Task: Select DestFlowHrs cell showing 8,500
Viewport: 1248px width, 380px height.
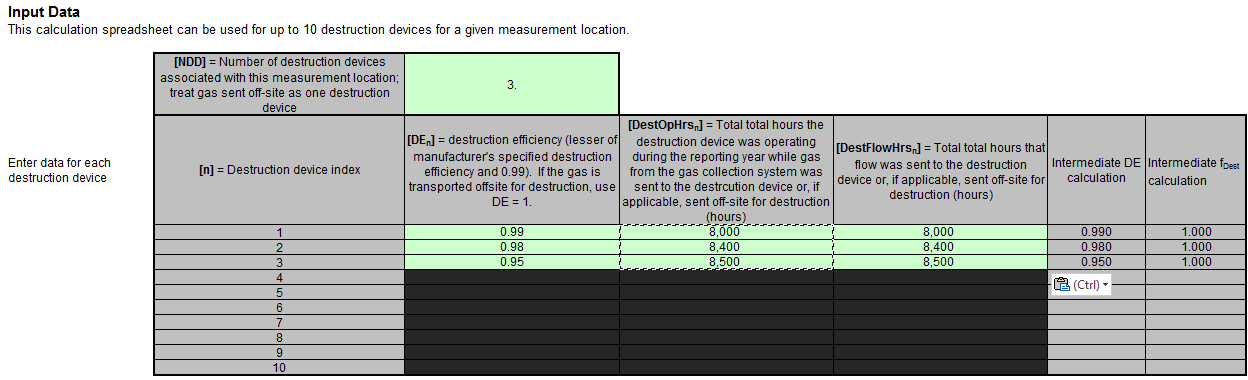Action: coord(940,262)
